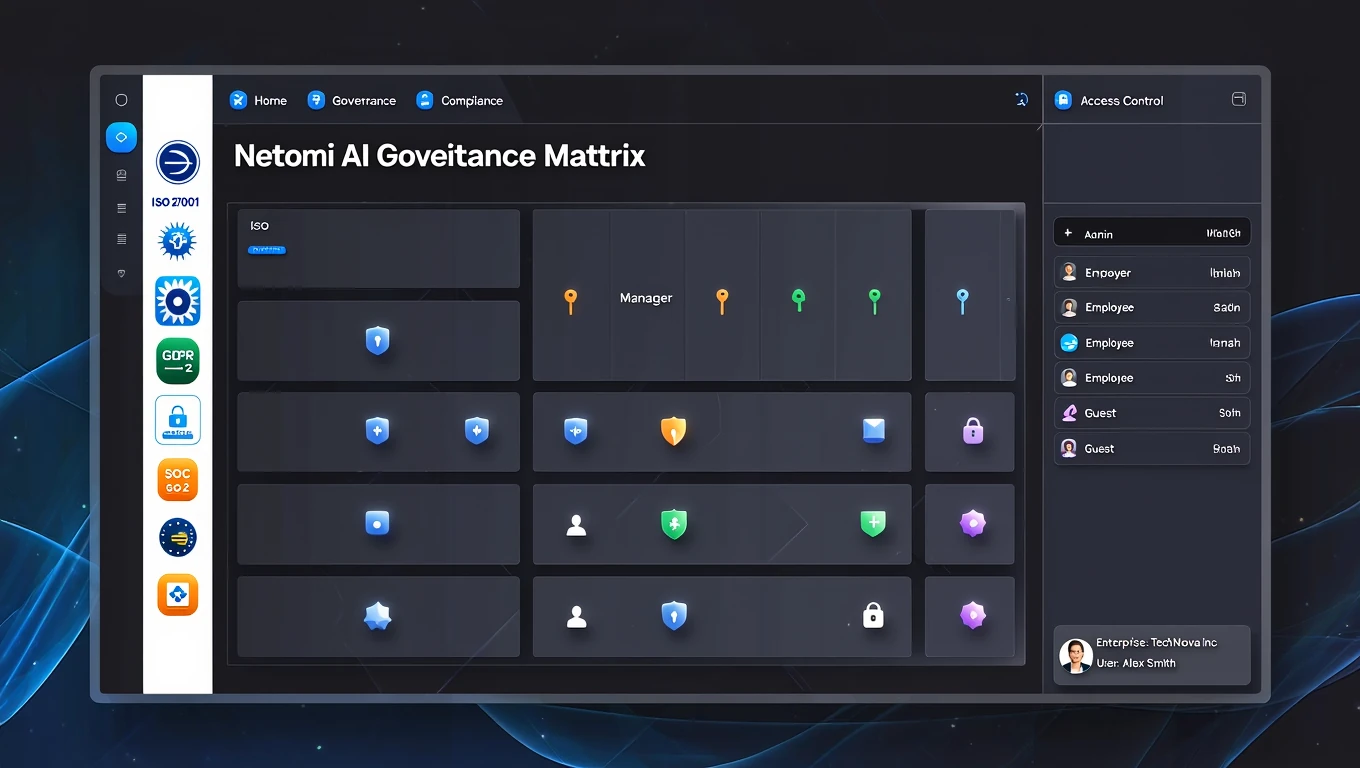Select the blue starburst globe badge

click(178, 241)
